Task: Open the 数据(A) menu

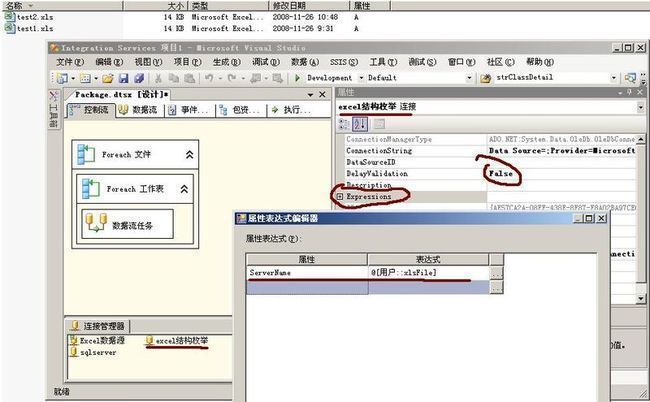Action: click(x=305, y=62)
